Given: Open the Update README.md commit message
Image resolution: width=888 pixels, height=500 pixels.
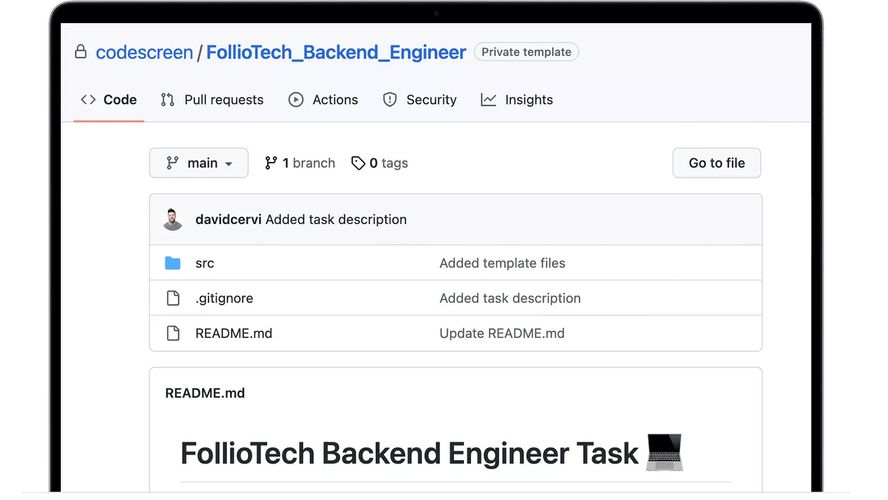Looking at the screenshot, I should click(502, 333).
